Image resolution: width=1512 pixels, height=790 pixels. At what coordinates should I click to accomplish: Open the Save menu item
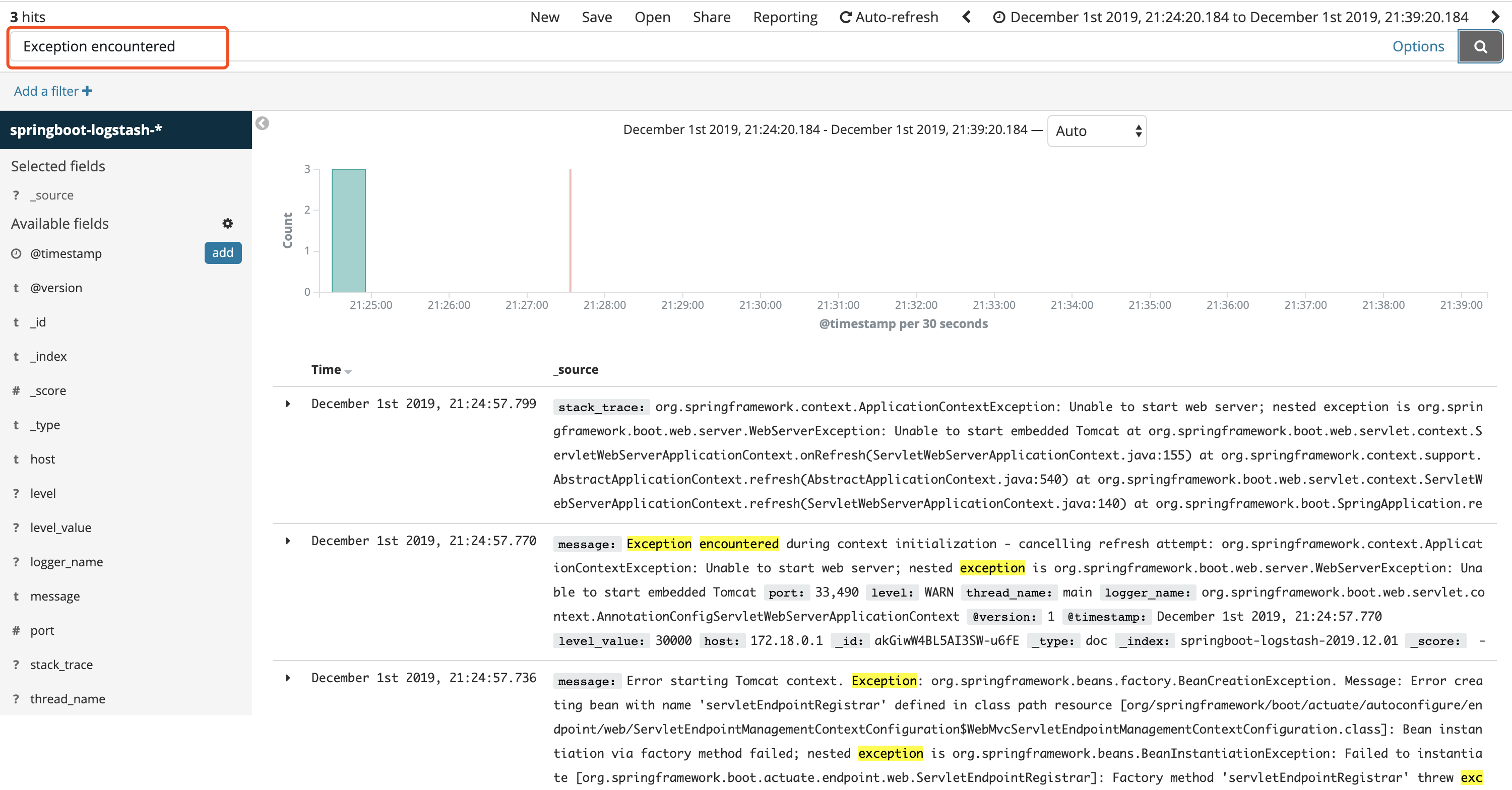(x=596, y=17)
